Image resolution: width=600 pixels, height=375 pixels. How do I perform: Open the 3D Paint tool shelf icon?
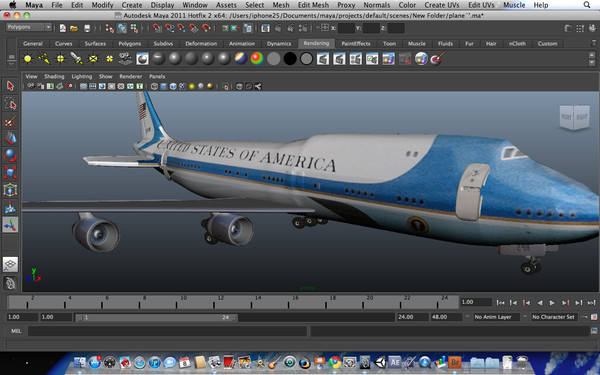pos(437,59)
